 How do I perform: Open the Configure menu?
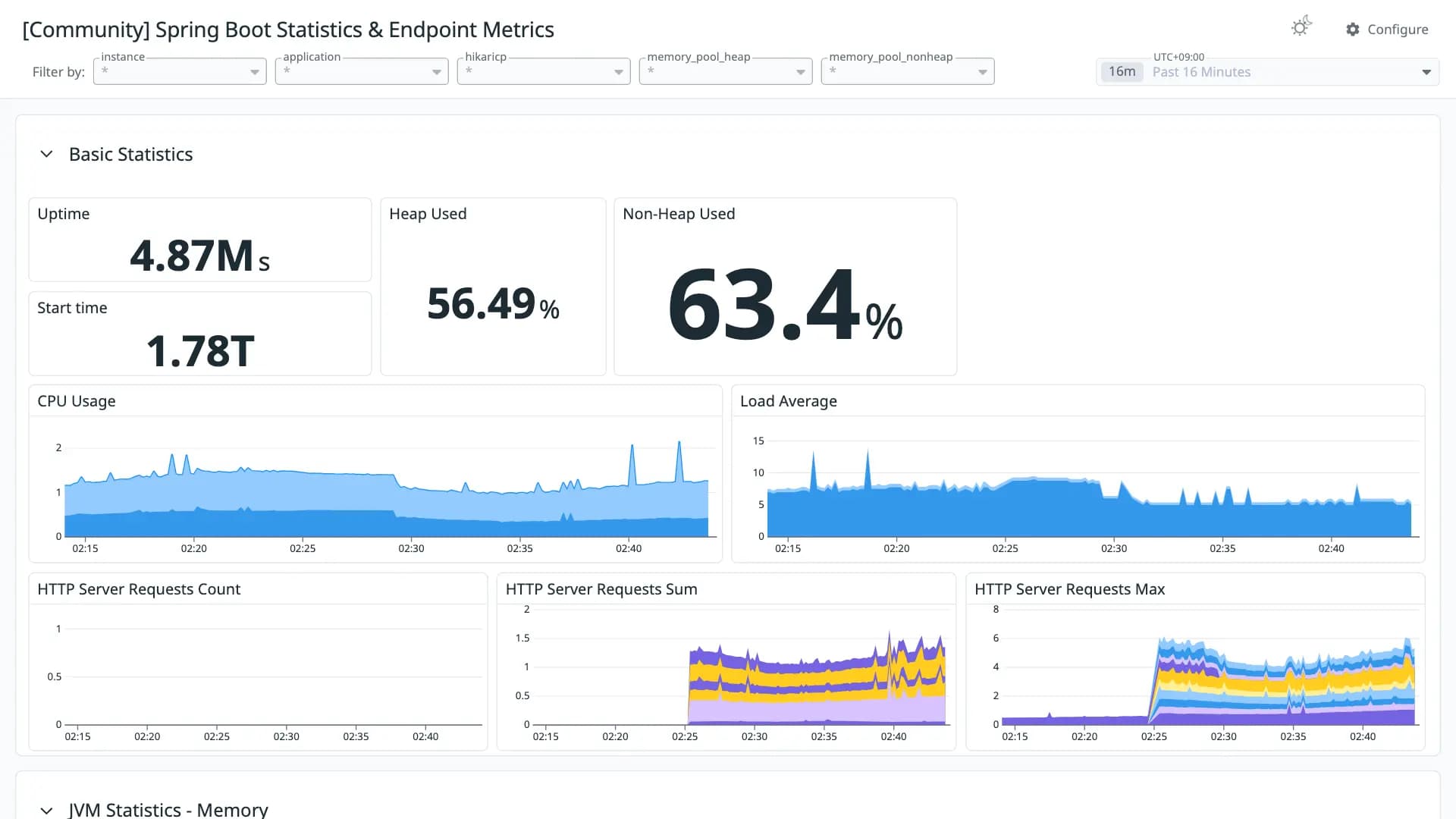1387,30
